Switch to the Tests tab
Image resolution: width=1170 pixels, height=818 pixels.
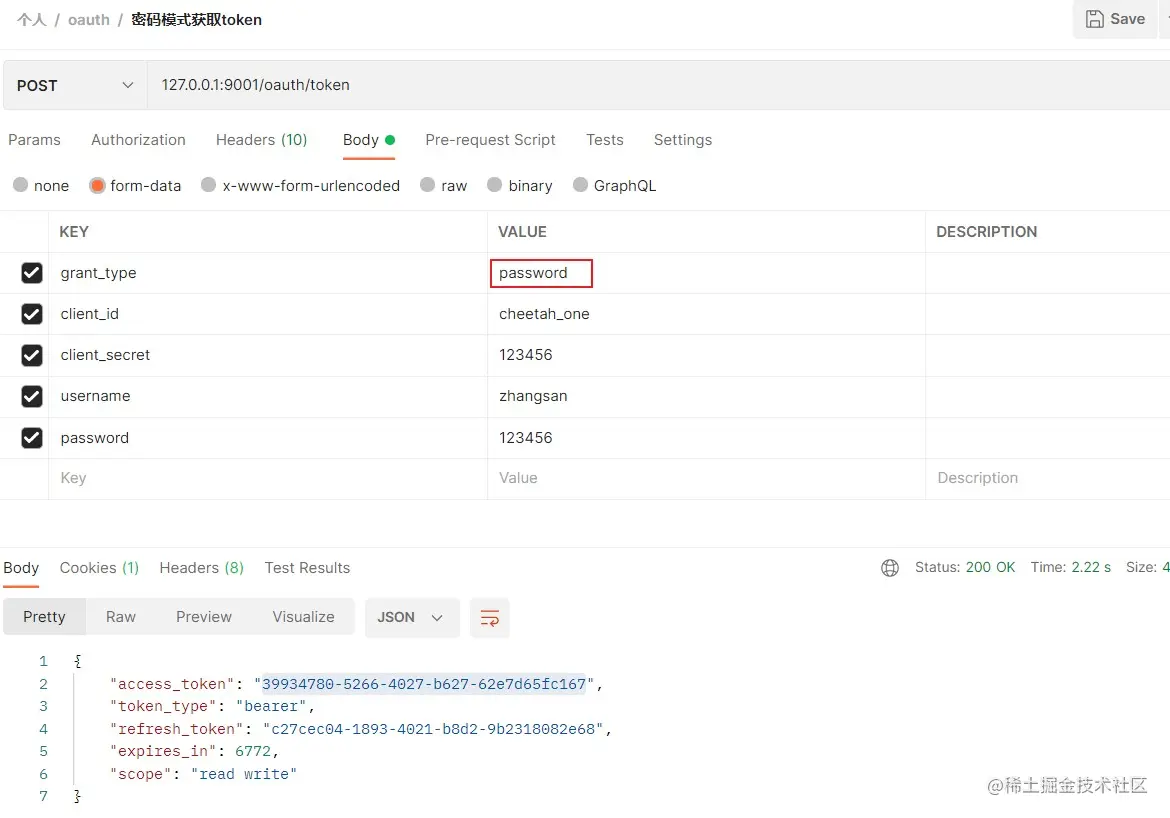(604, 140)
